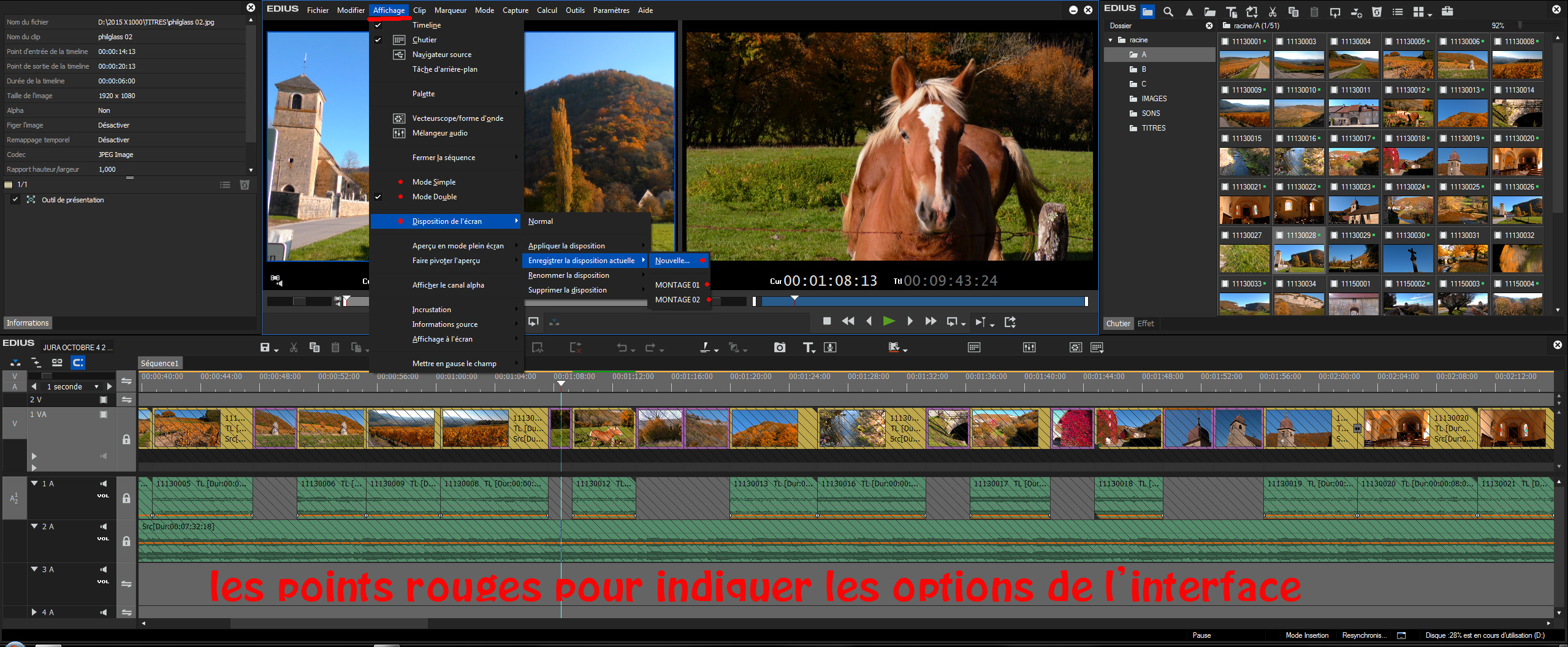Click the Create Title 'T' icon in the timeline toolbar
This screenshot has width=1568, height=647.
[x=808, y=348]
